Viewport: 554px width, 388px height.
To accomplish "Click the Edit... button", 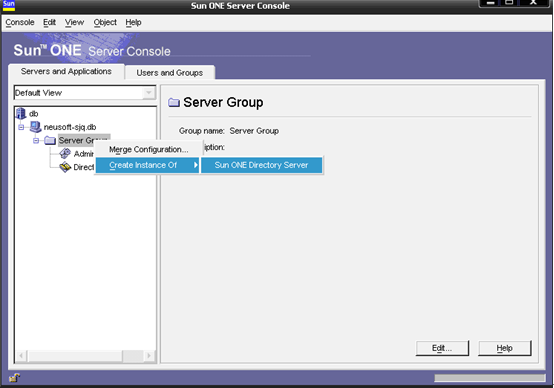I will (442, 348).
